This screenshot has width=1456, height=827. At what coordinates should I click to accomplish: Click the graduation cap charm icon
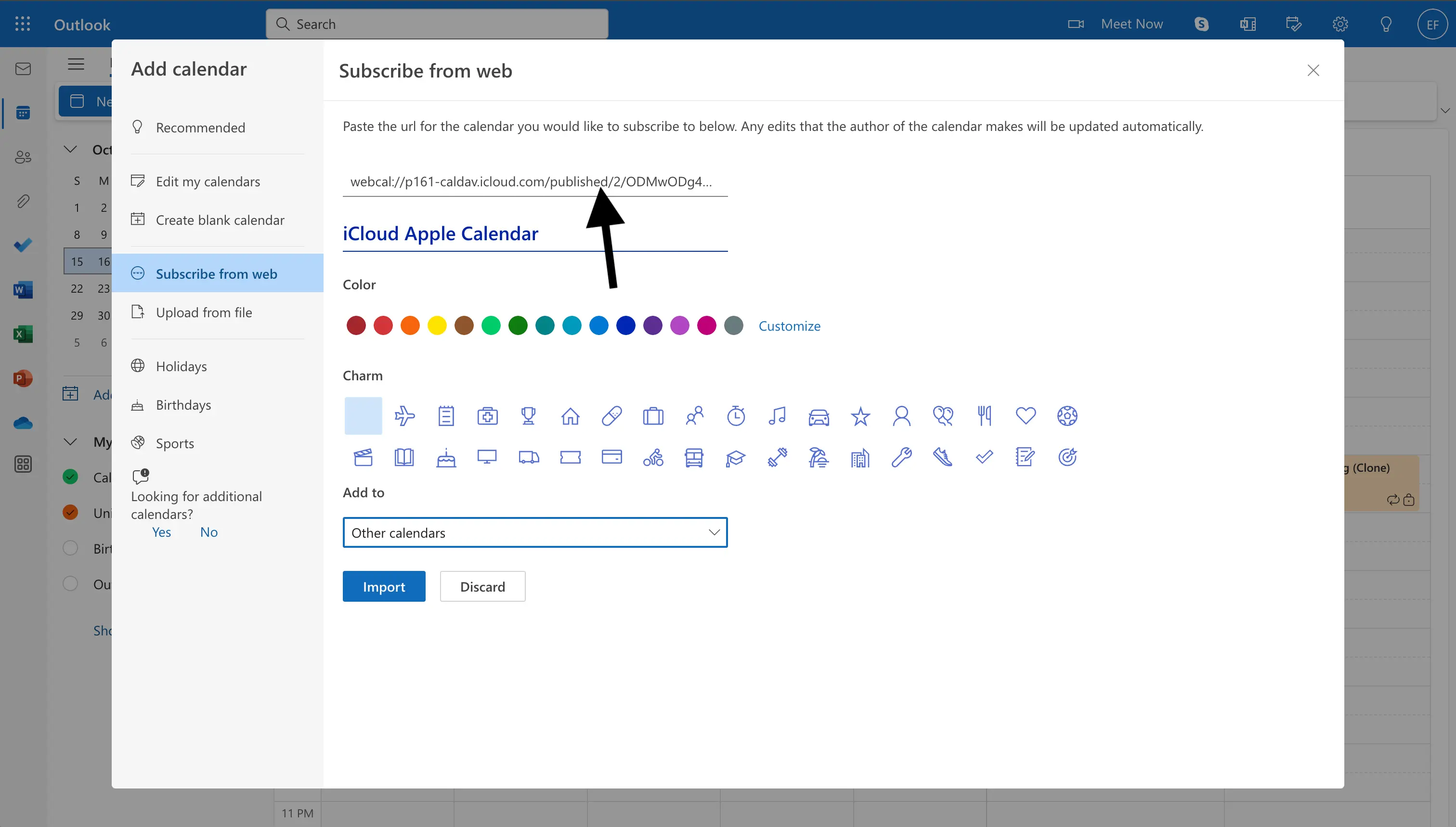[x=735, y=457]
